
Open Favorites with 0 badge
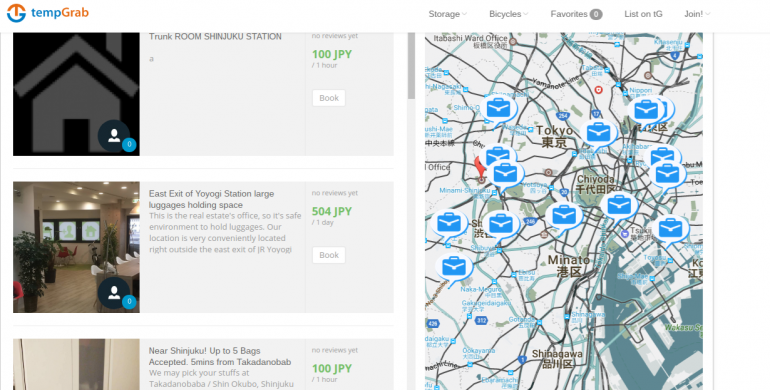[x=576, y=14]
